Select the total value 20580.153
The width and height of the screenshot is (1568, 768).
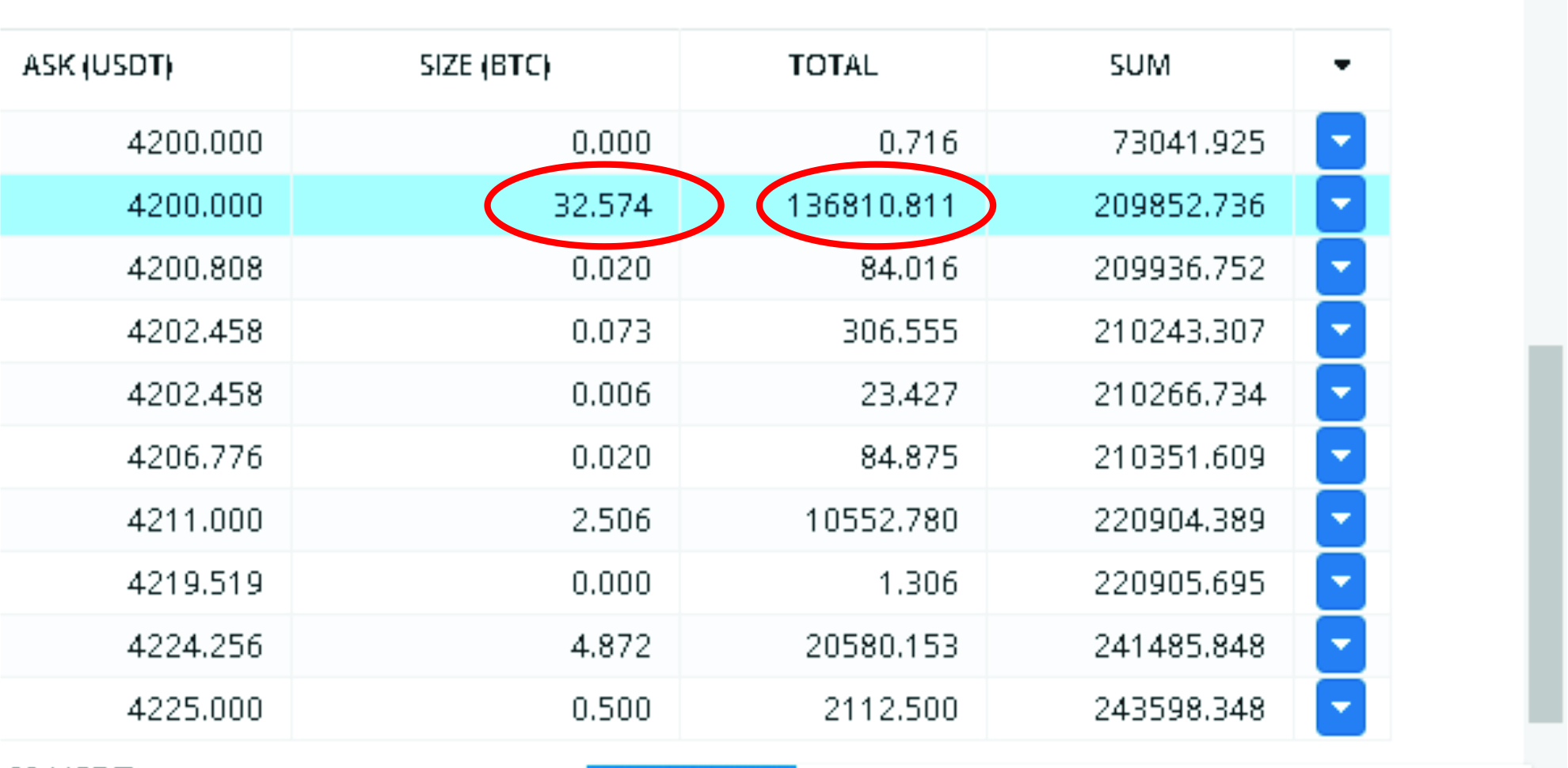tap(881, 646)
